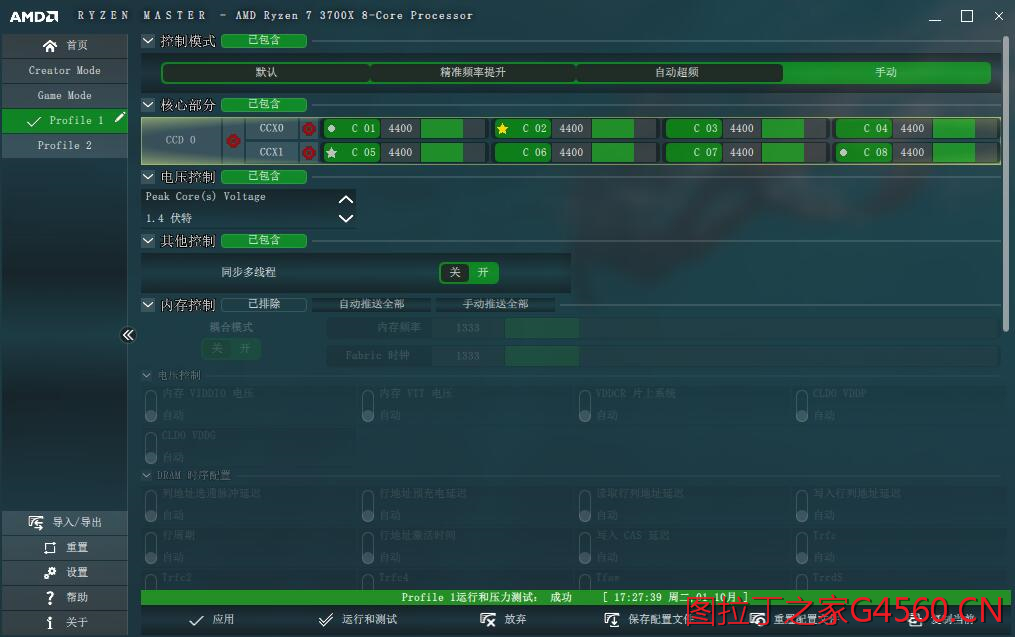This screenshot has width=1015, height=637.
Task: Click the Save Profile (保存配置文件) icon
Action: pyautogui.click(x=612, y=618)
